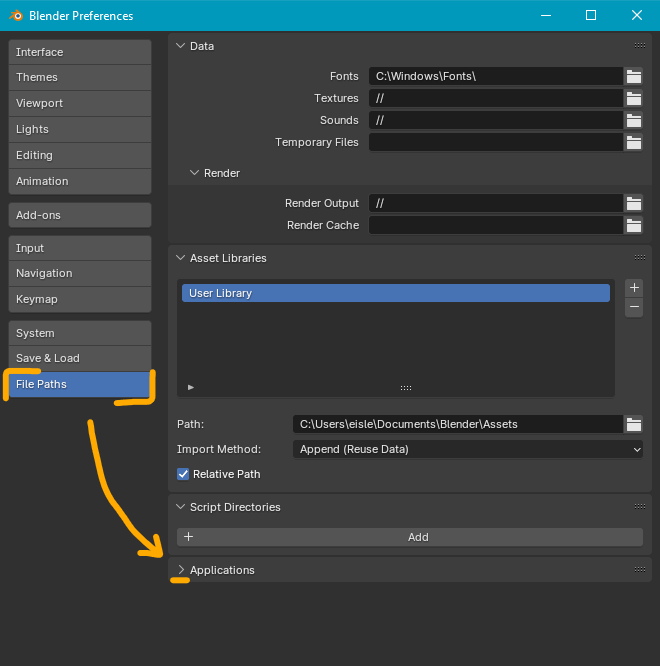
Task: Click the Fonts path input field
Action: pyautogui.click(x=496, y=76)
